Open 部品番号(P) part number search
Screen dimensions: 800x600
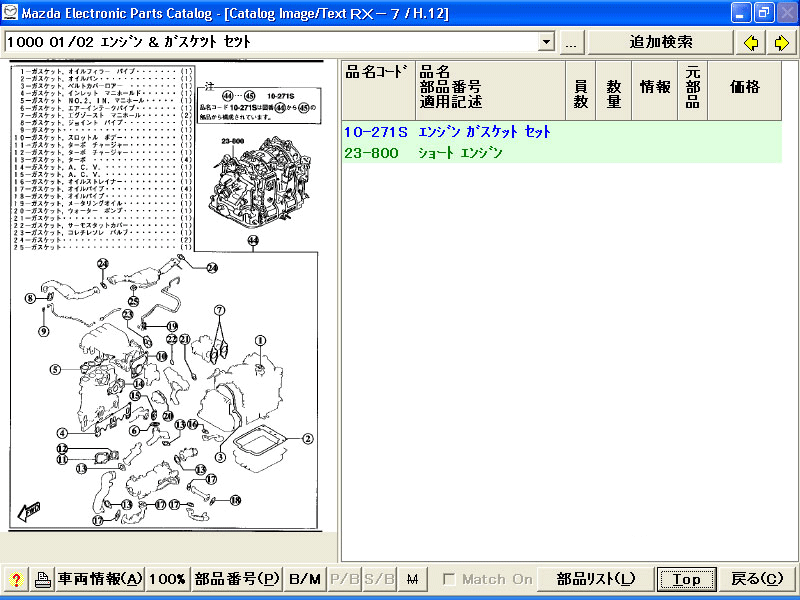click(x=237, y=579)
